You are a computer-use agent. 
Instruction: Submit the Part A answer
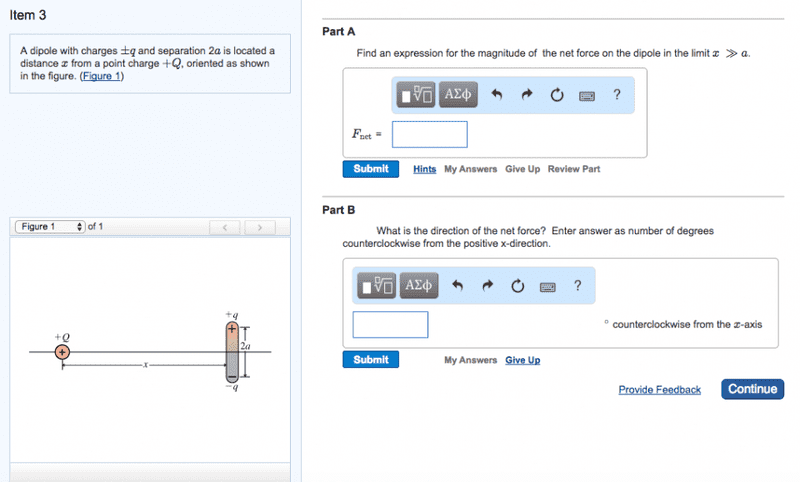pos(371,169)
